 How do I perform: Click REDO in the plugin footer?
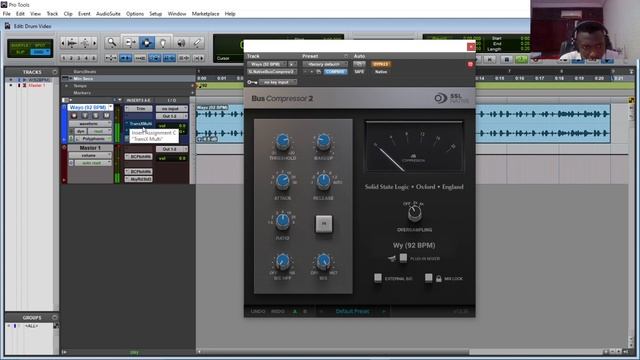278,311
